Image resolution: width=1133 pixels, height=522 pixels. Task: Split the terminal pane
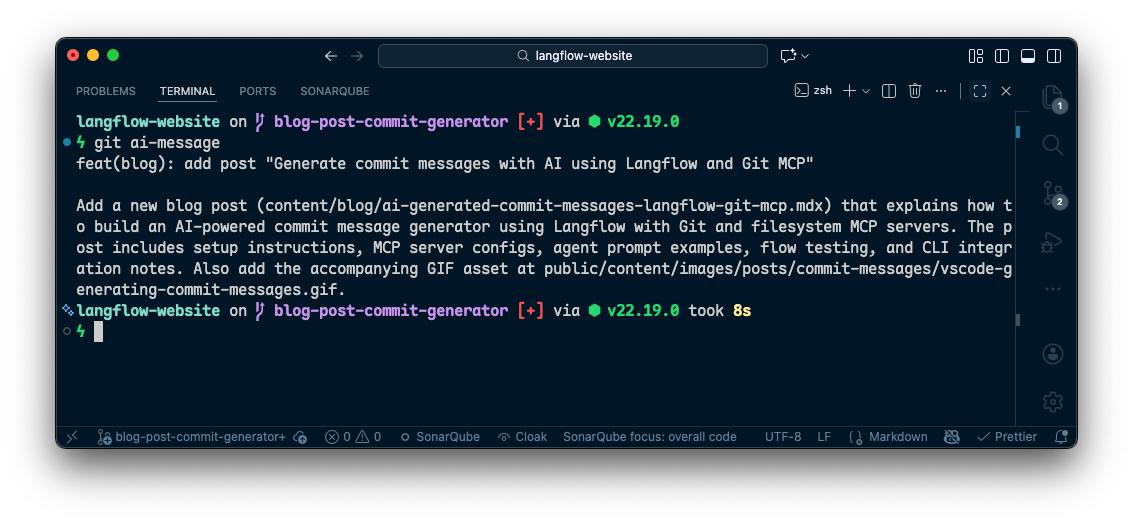[x=888, y=91]
